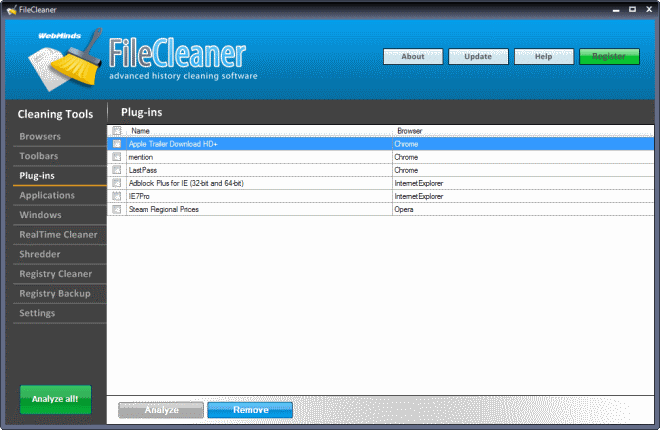Image resolution: width=660 pixels, height=430 pixels.
Task: Click the green Register button
Action: point(609,56)
